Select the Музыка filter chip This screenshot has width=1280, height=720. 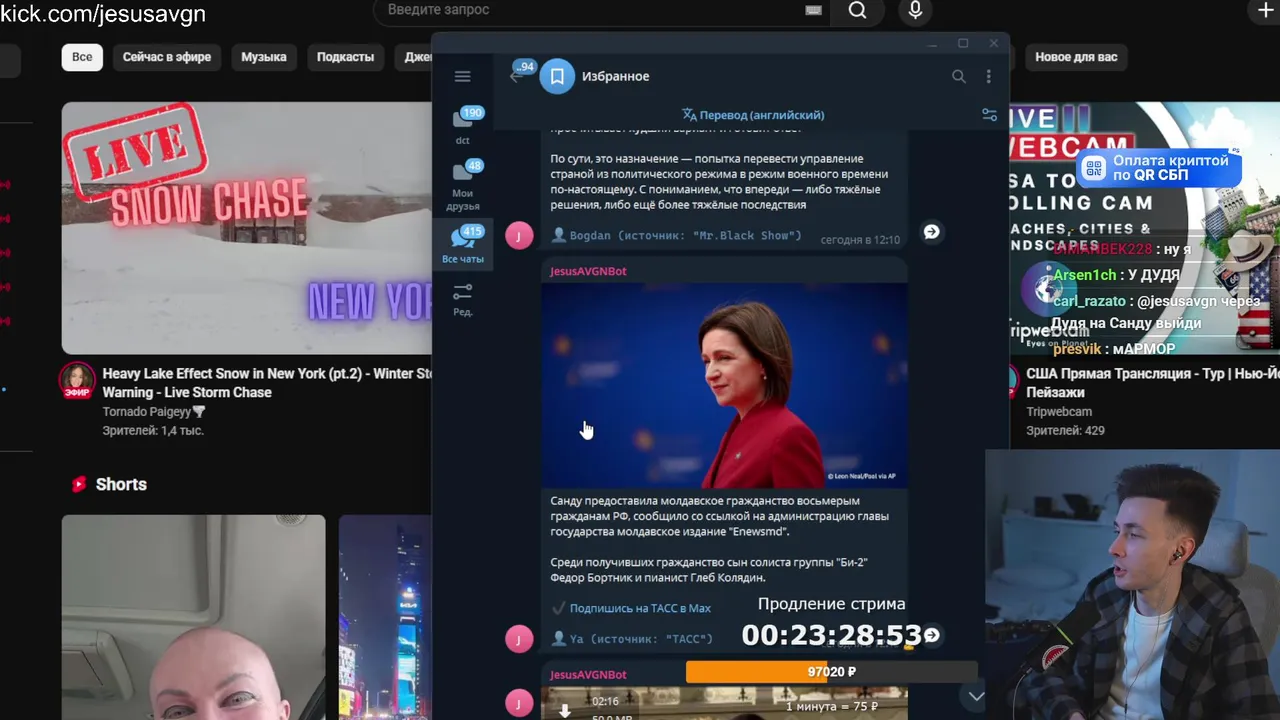tap(264, 57)
